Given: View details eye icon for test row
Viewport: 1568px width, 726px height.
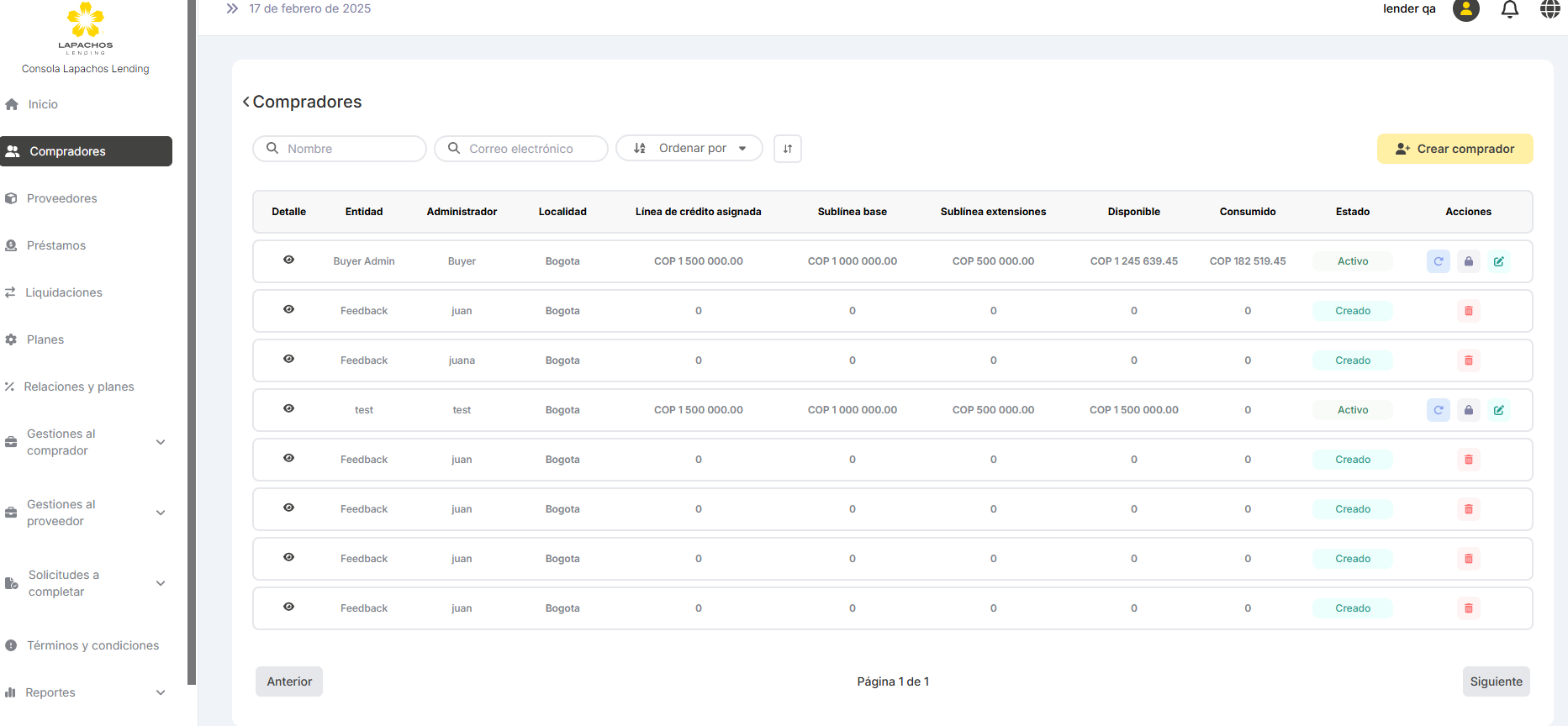Looking at the screenshot, I should (288, 408).
